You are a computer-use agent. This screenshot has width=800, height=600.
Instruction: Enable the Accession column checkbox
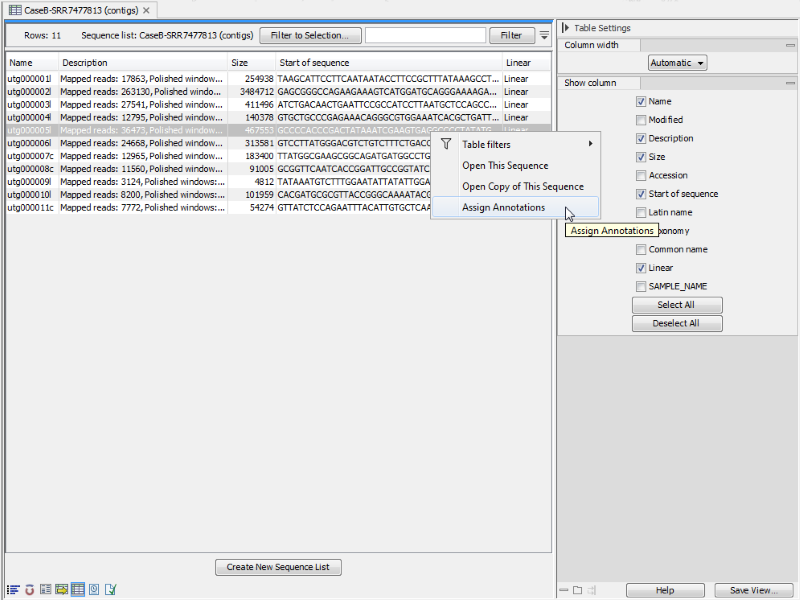click(640, 175)
